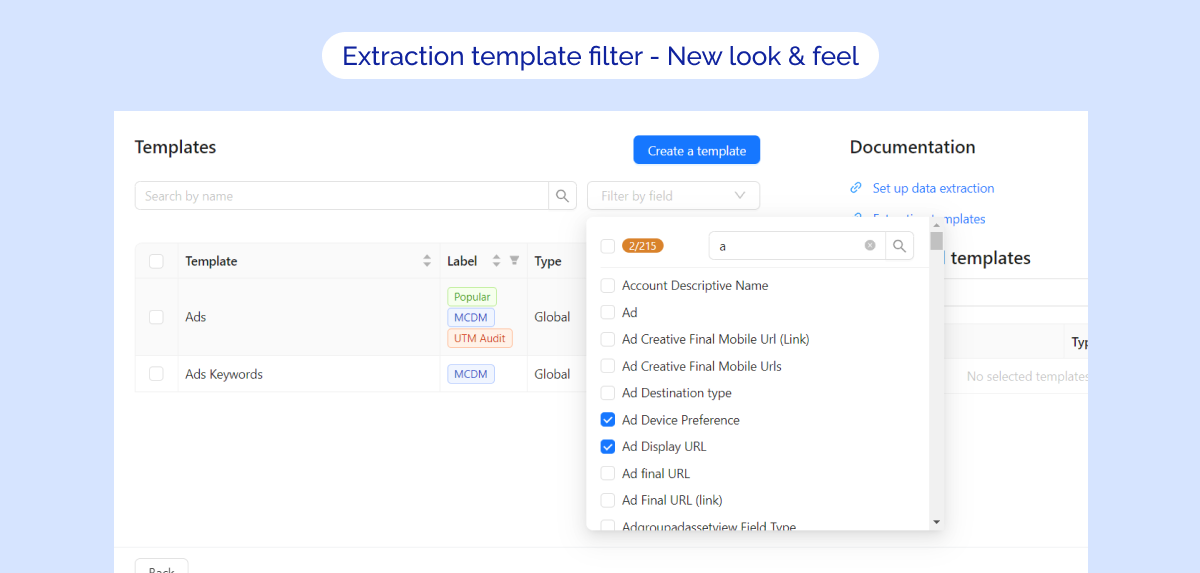Click the sort arrows in Template column header
Viewport: 1200px width, 573px height.
click(x=427, y=261)
